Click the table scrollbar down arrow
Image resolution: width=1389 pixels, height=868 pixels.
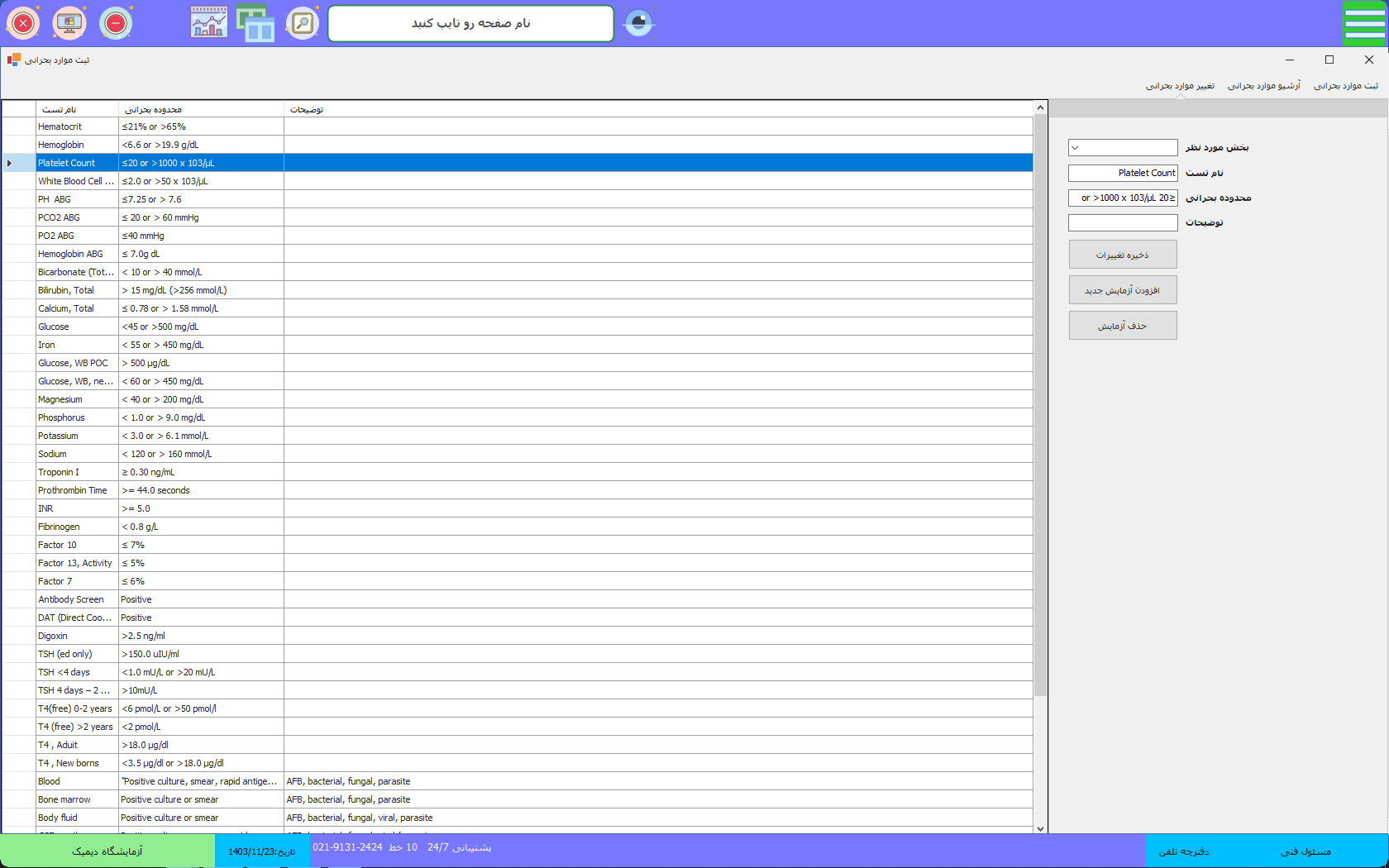1040,827
